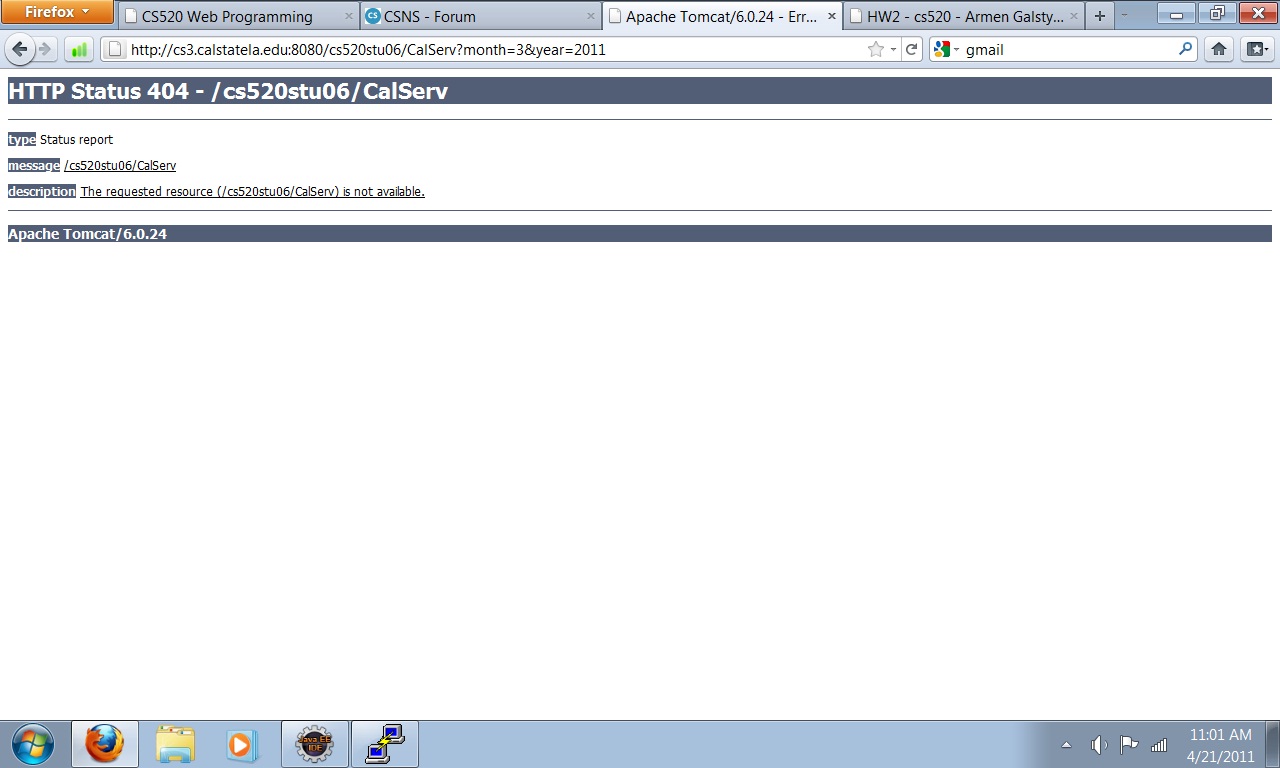Restore down the Firefox window
The width and height of the screenshot is (1280, 768).
pyautogui.click(x=1217, y=12)
